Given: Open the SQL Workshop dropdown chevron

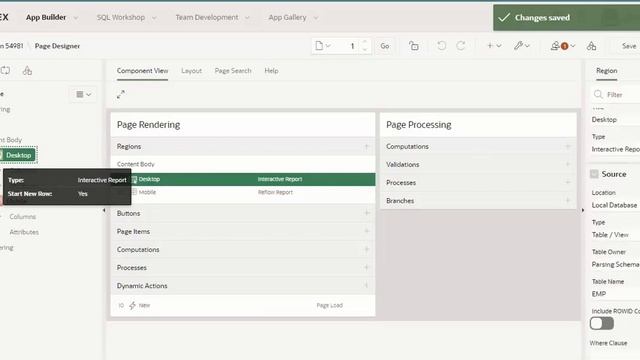Looking at the screenshot, I should [154, 18].
